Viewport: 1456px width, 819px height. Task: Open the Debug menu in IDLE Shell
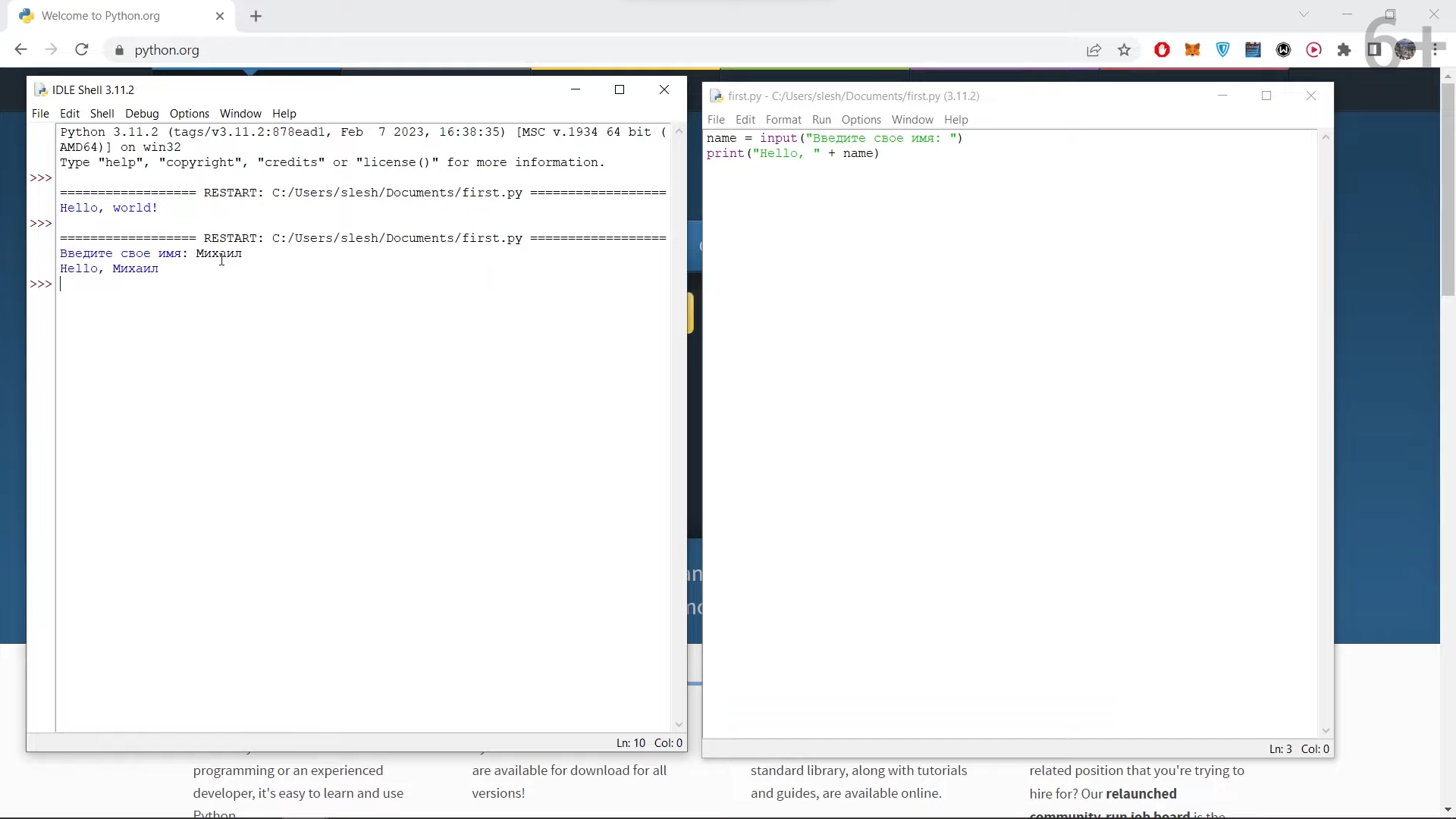(142, 114)
